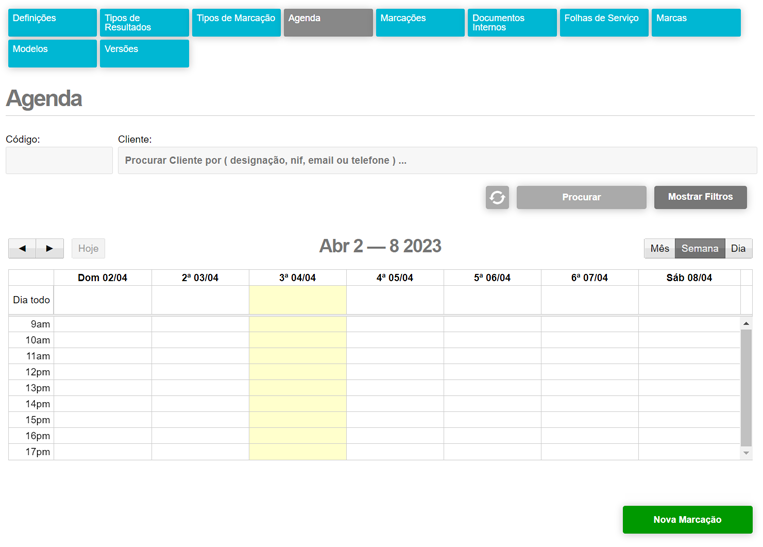
Task: Click the Cliente search field
Action: [437, 160]
